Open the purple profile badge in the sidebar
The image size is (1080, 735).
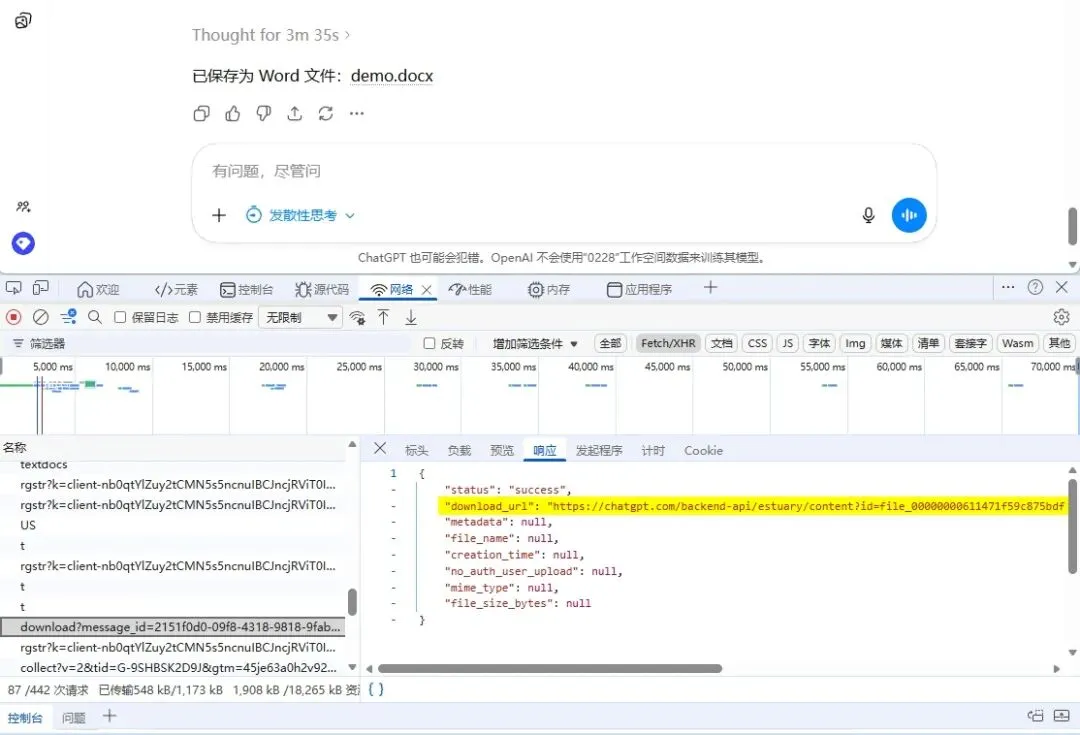coord(23,243)
